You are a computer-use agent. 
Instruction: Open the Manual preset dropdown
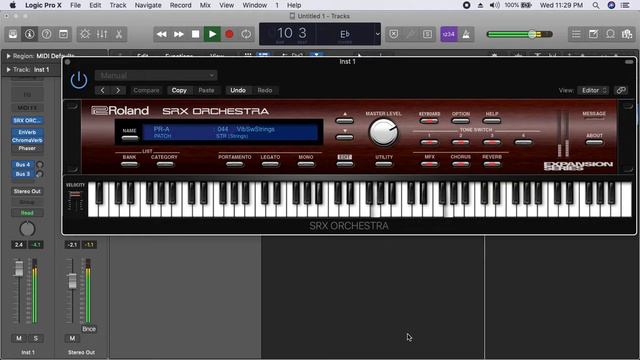(156, 76)
